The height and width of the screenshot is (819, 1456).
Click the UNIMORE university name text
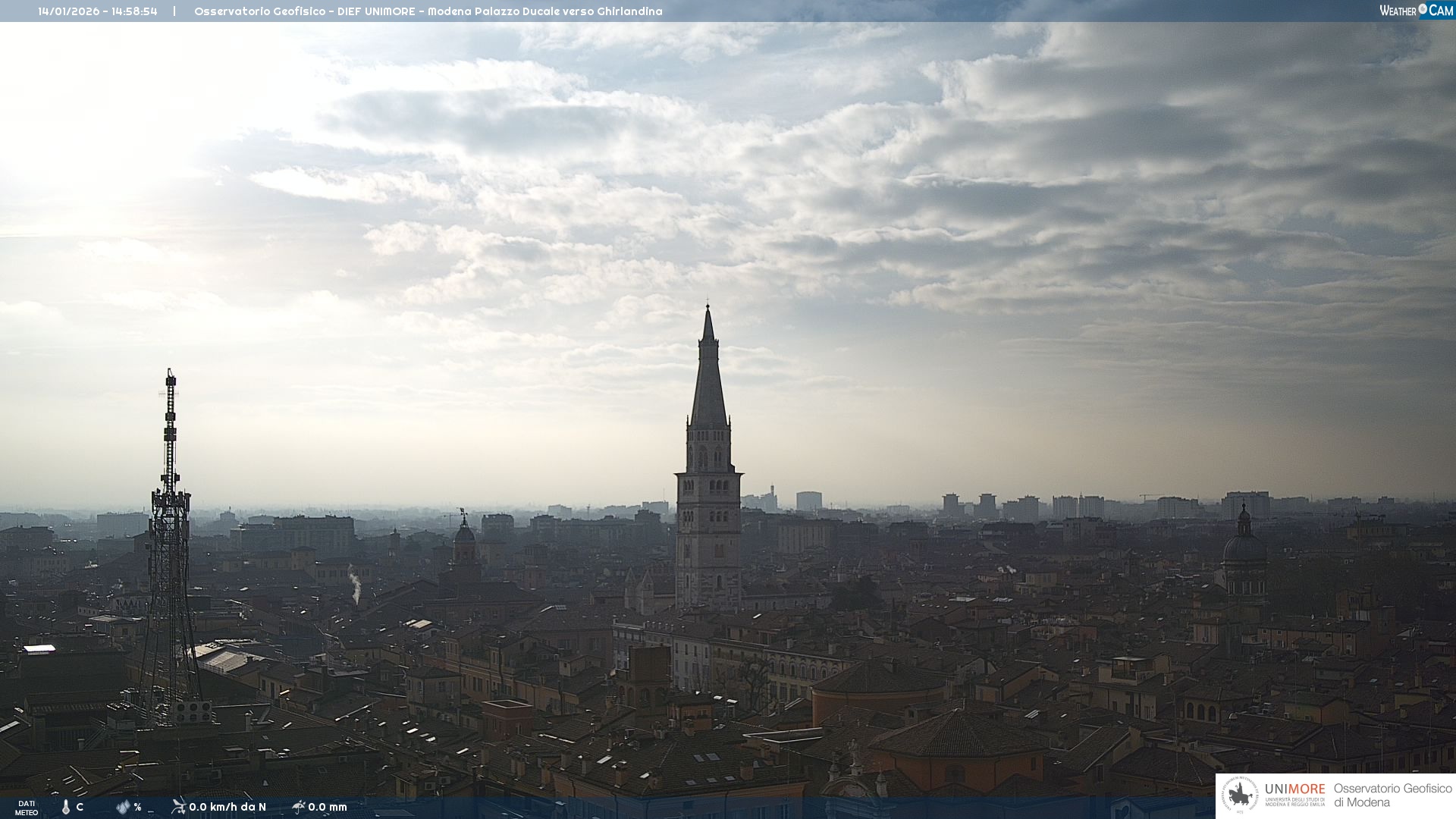tap(1294, 789)
